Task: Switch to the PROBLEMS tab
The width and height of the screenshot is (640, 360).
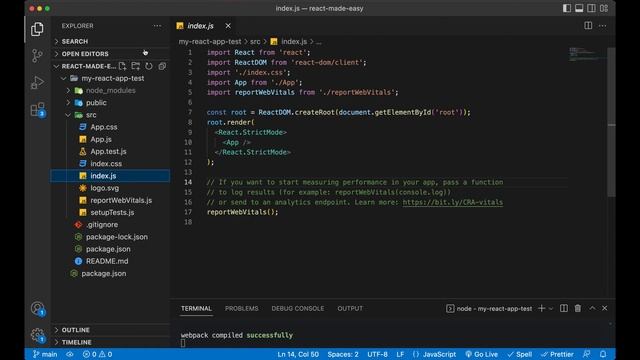Action: [x=242, y=309]
